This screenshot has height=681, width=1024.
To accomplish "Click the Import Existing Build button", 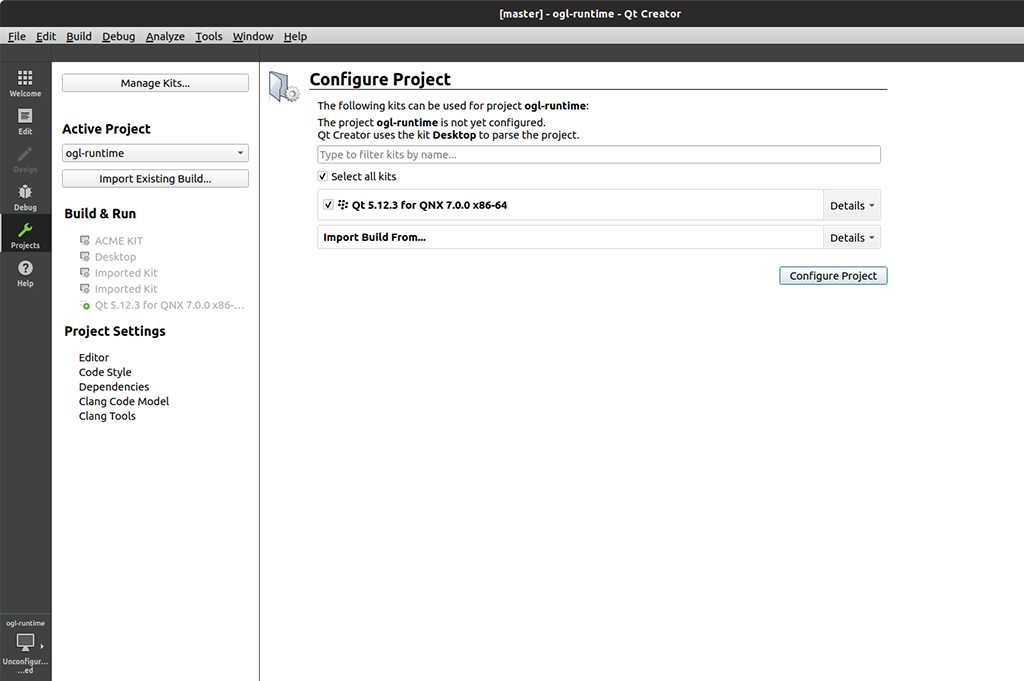I will coord(155,179).
